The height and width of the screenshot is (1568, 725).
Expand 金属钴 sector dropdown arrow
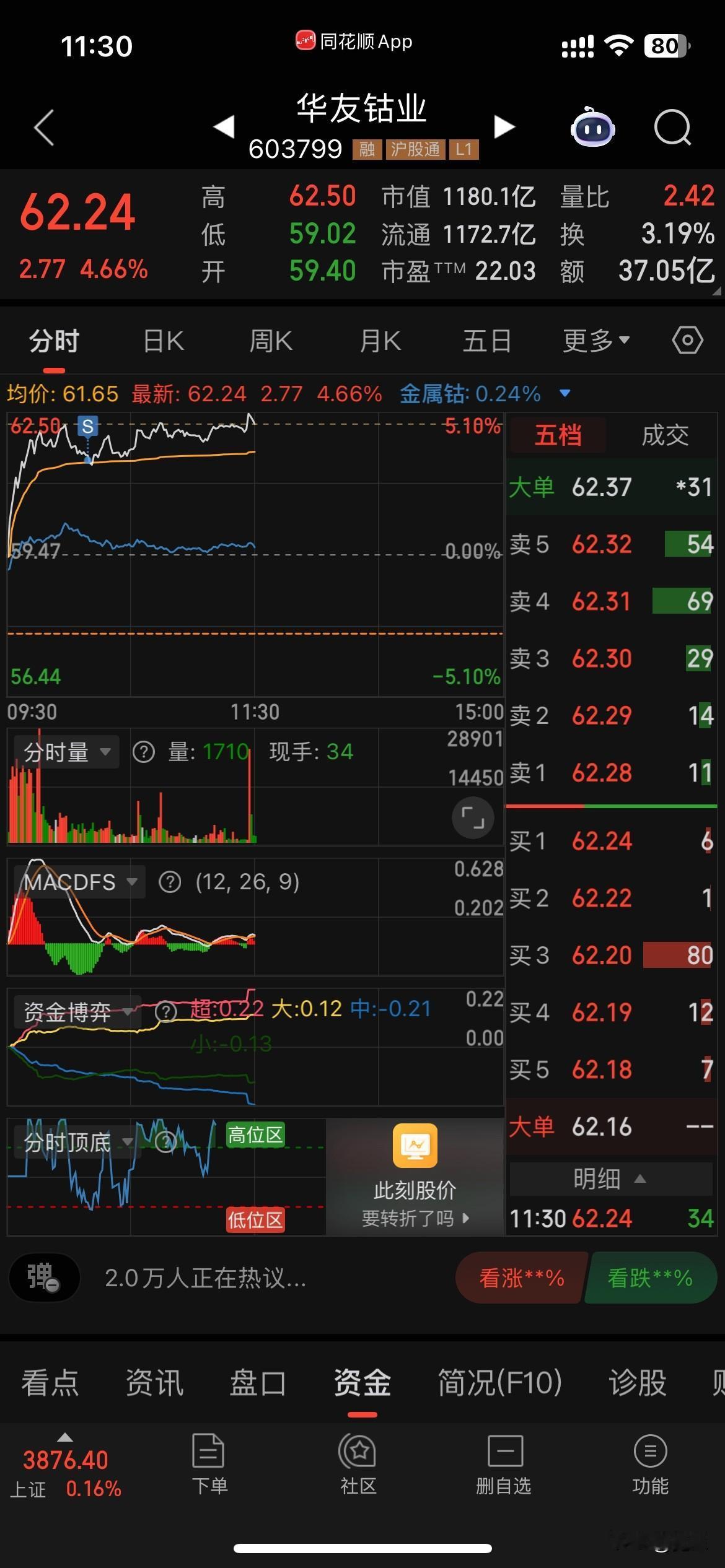click(565, 393)
